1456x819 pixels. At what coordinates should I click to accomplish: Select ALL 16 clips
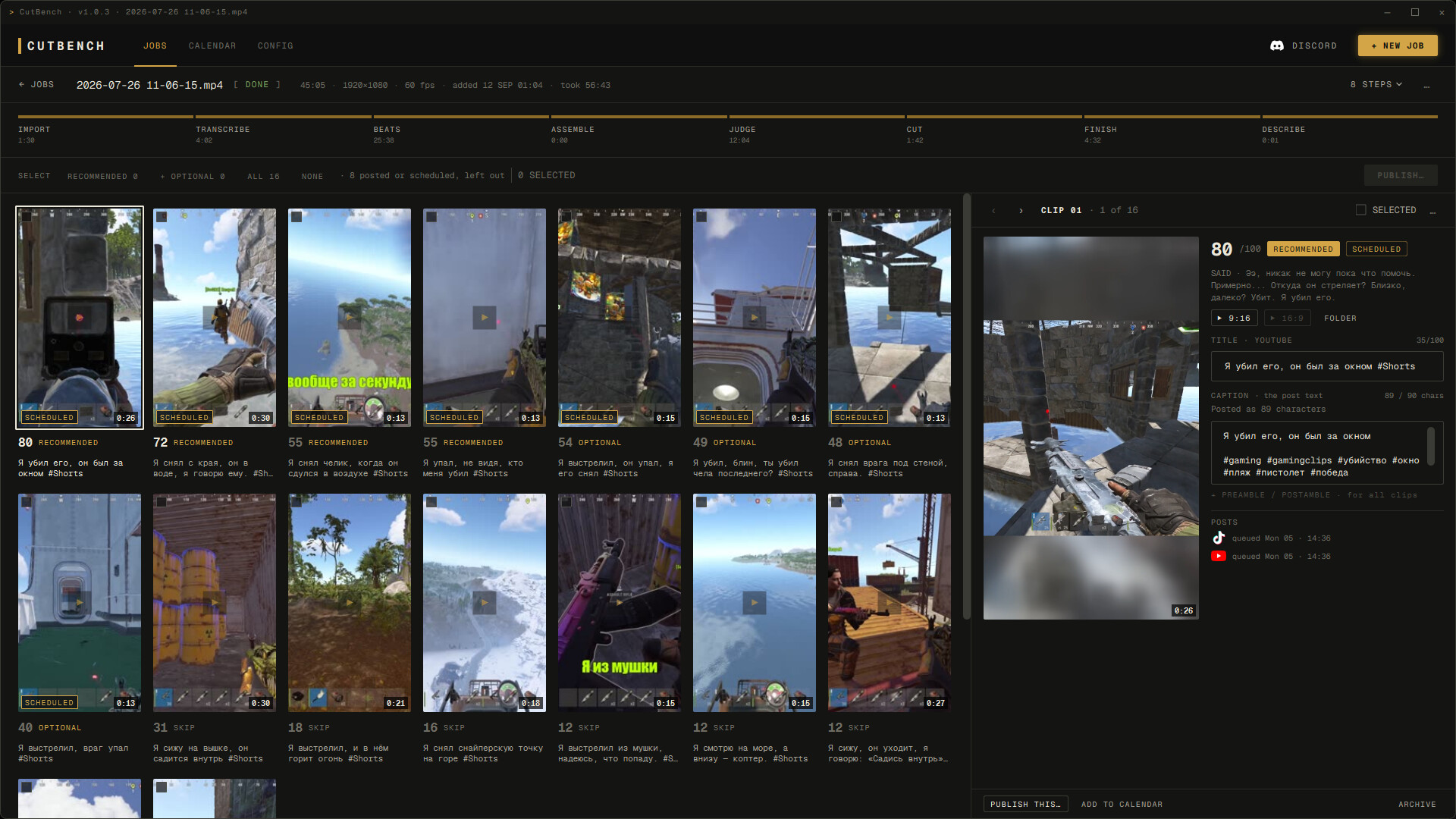coord(263,176)
